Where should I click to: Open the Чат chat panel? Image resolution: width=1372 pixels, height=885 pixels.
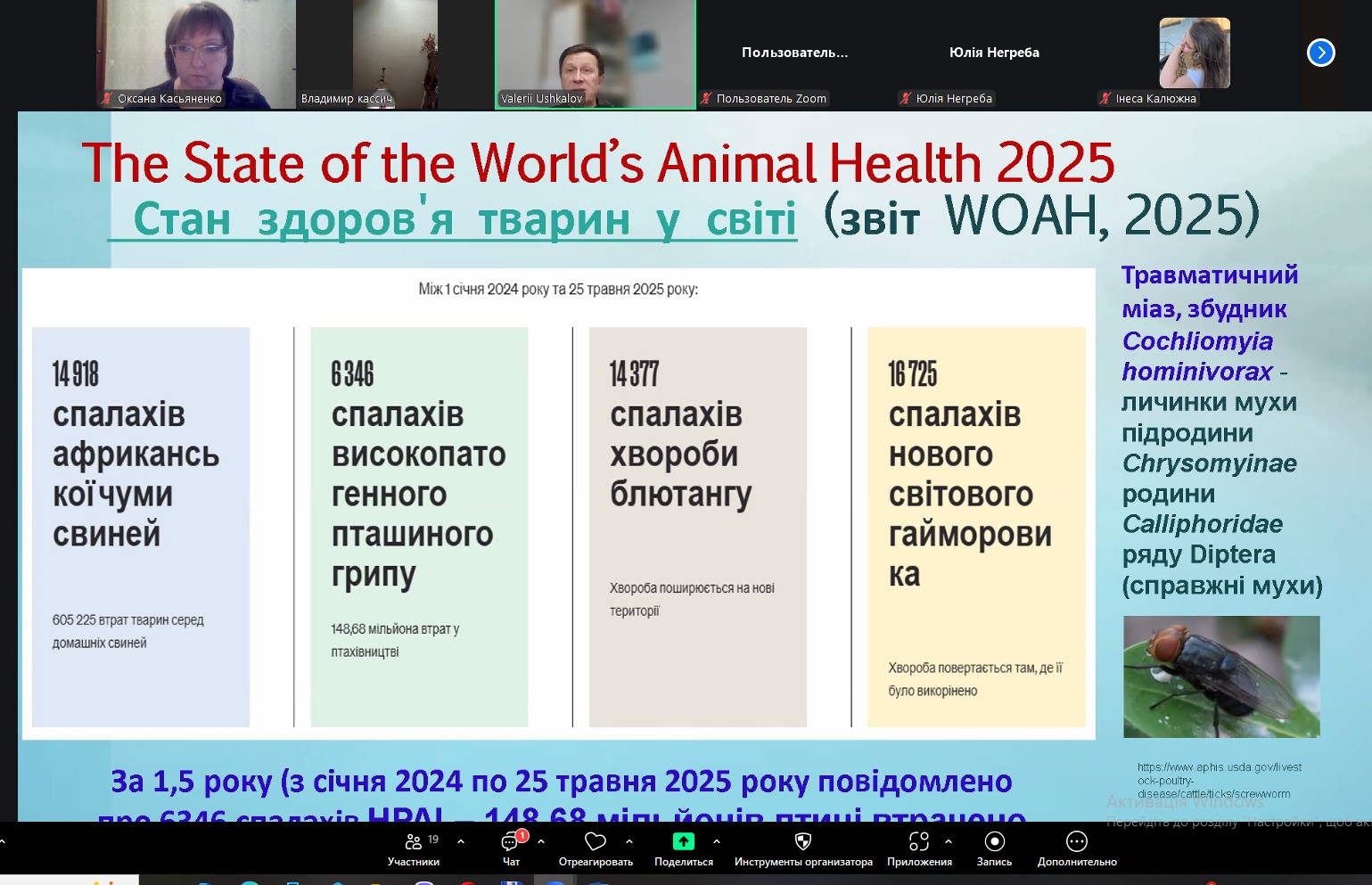point(511,842)
